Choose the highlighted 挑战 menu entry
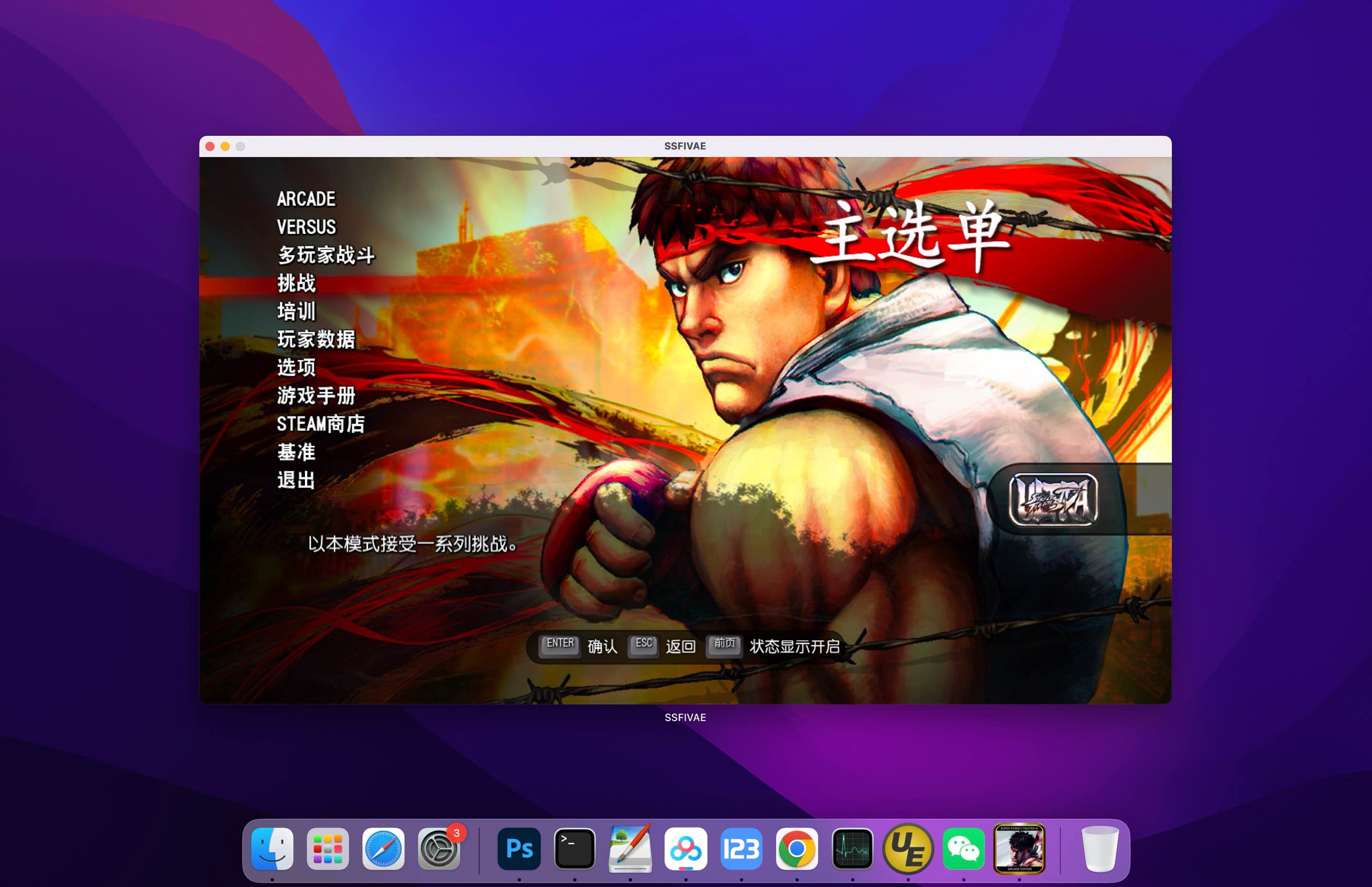Viewport: 1372px width, 887px height. point(297,283)
